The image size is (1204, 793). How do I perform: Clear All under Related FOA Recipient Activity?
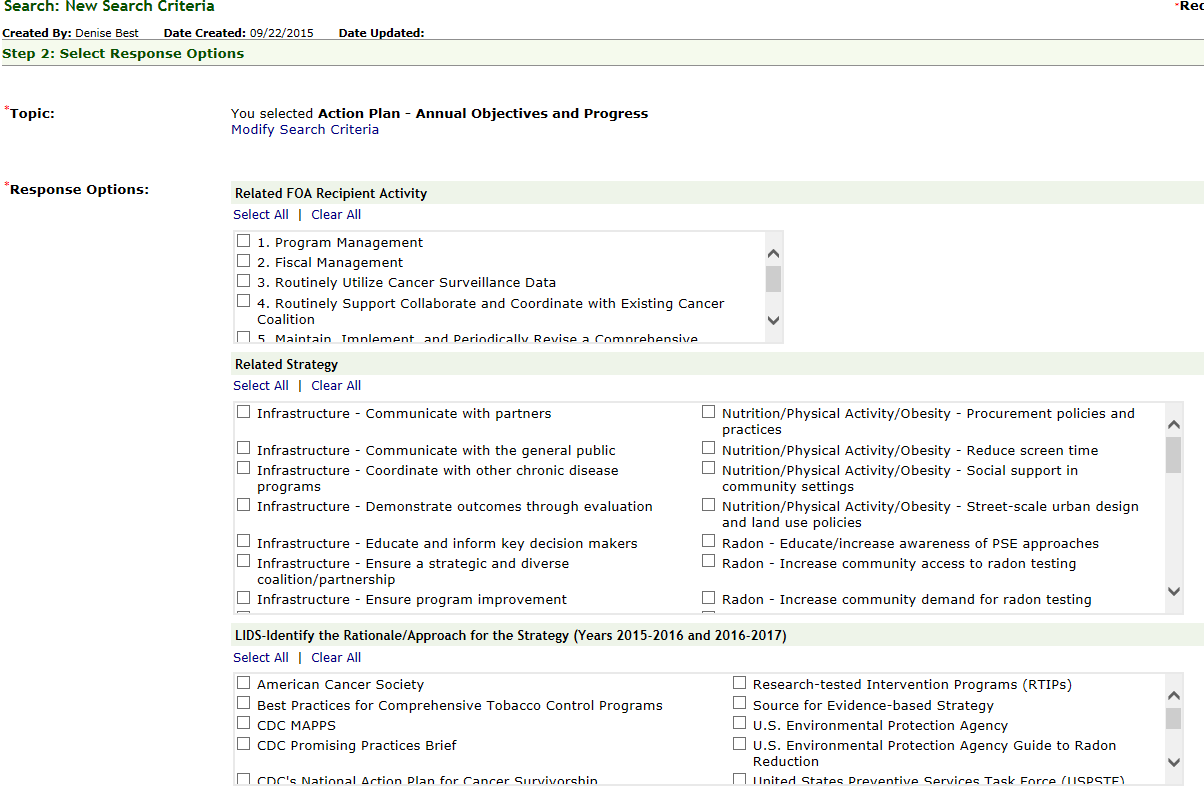click(x=336, y=215)
